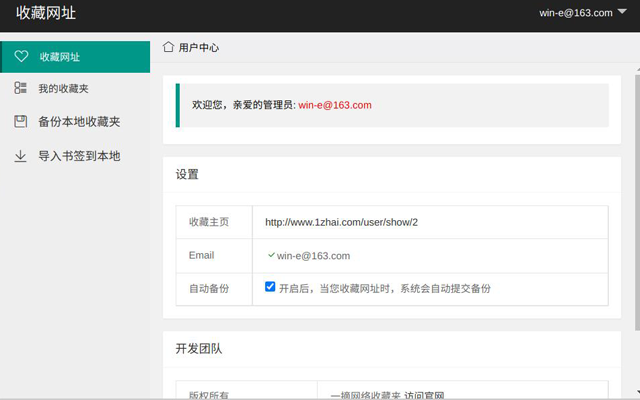This screenshot has width=640, height=400.
Task: Click 用户中心 breadcrumb text
Action: (199, 48)
